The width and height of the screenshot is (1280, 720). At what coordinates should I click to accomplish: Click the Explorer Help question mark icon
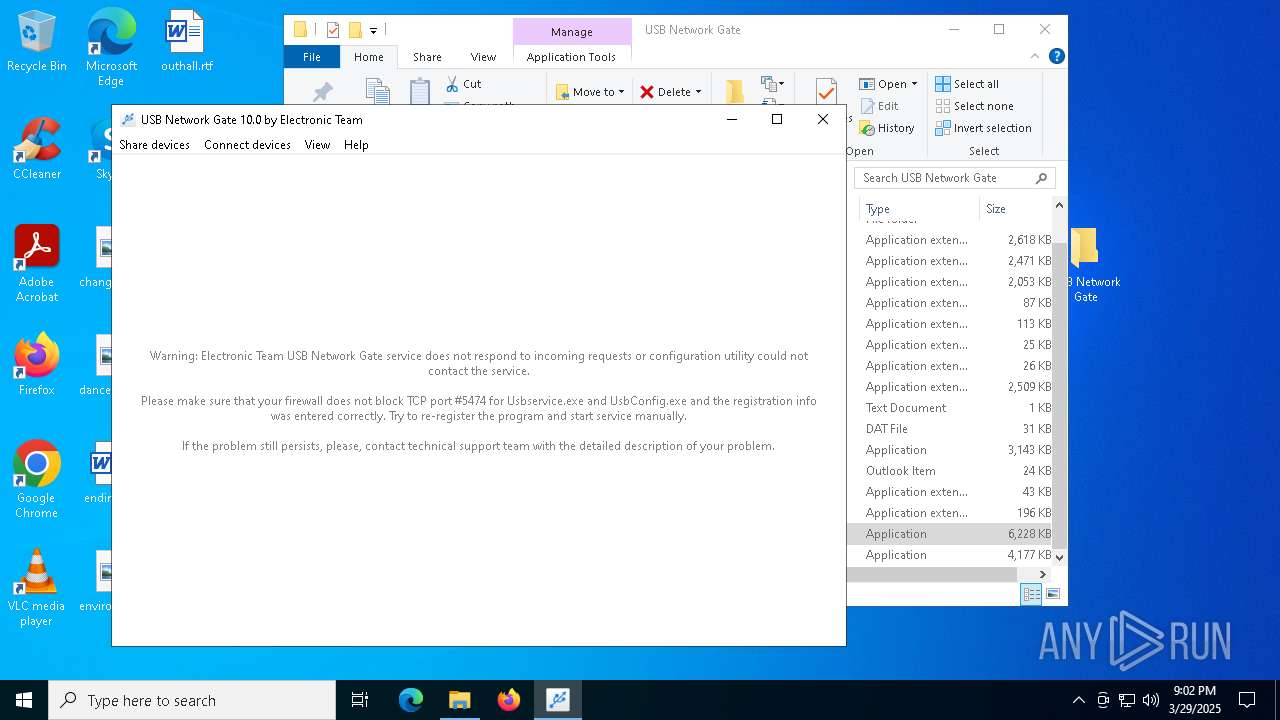[1056, 56]
